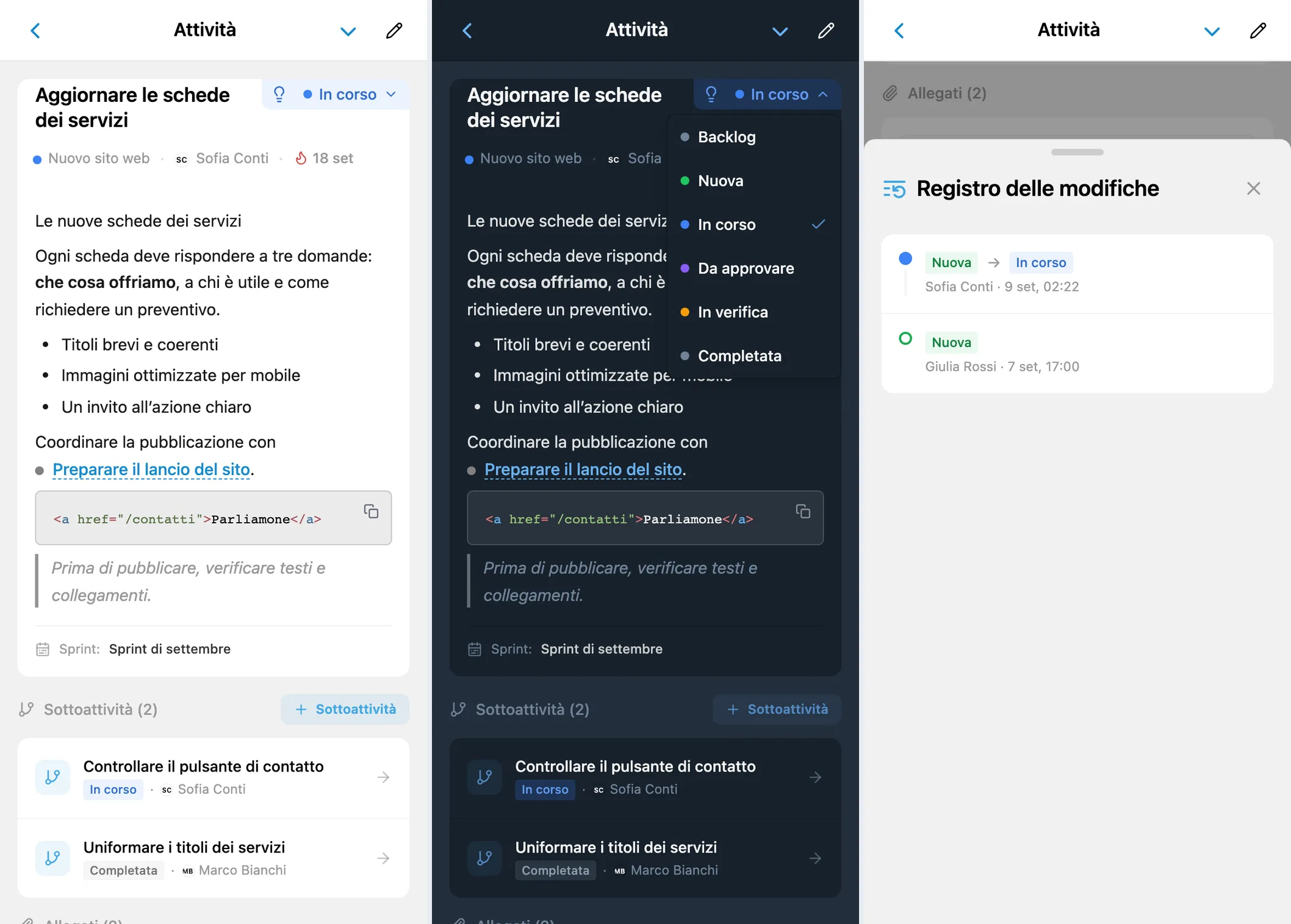The image size is (1291, 924).
Task: Open edit pencil in dark panel header
Action: click(x=826, y=30)
